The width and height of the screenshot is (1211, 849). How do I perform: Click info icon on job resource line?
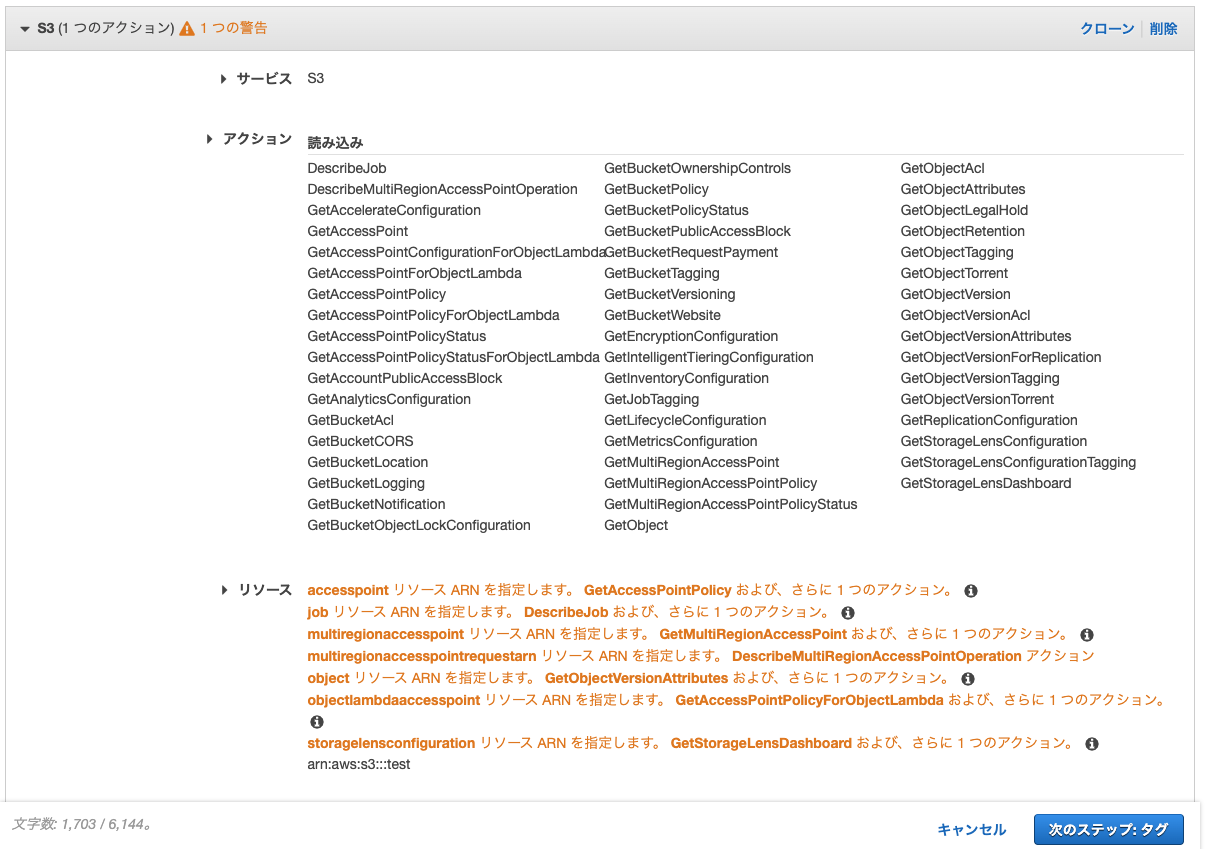(x=847, y=613)
